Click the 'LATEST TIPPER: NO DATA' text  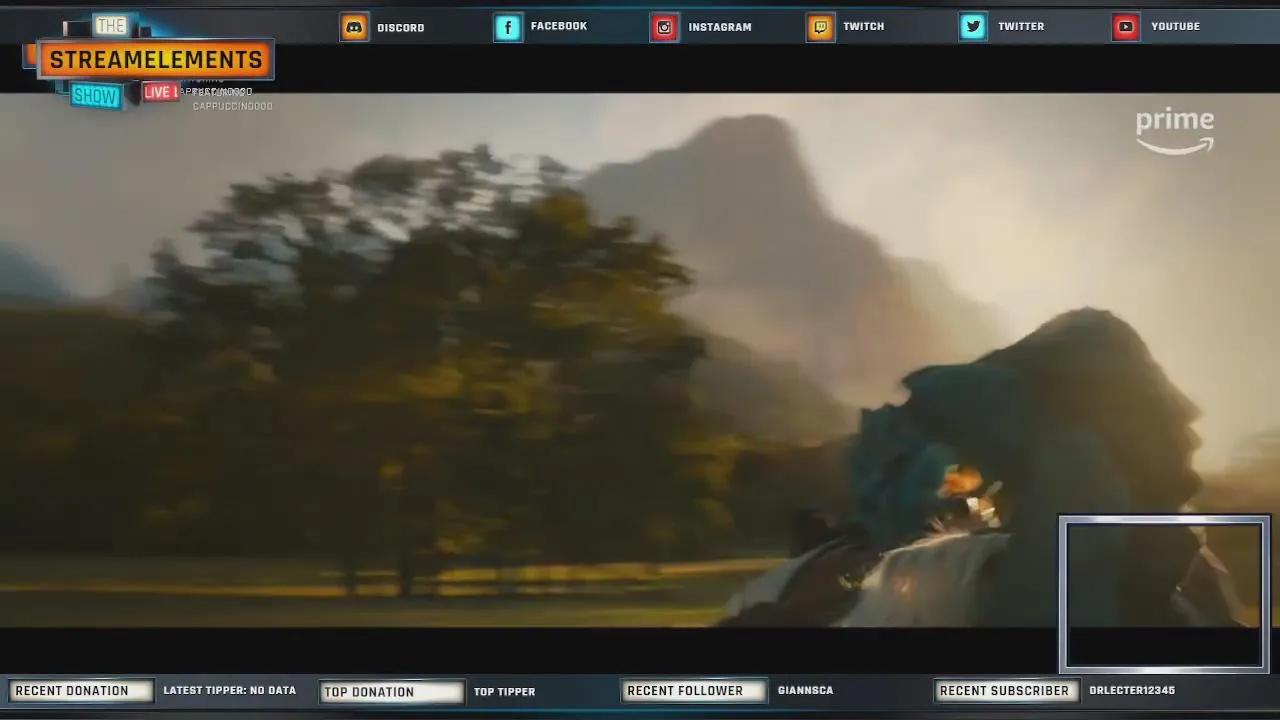point(230,691)
